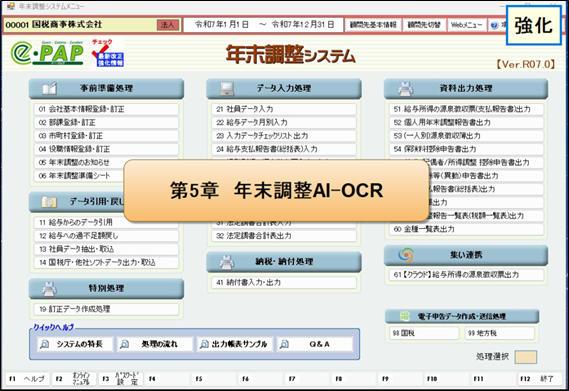The image size is (569, 391).
Task: Click magnifier icon beside システムの特長
Action: tap(44, 344)
